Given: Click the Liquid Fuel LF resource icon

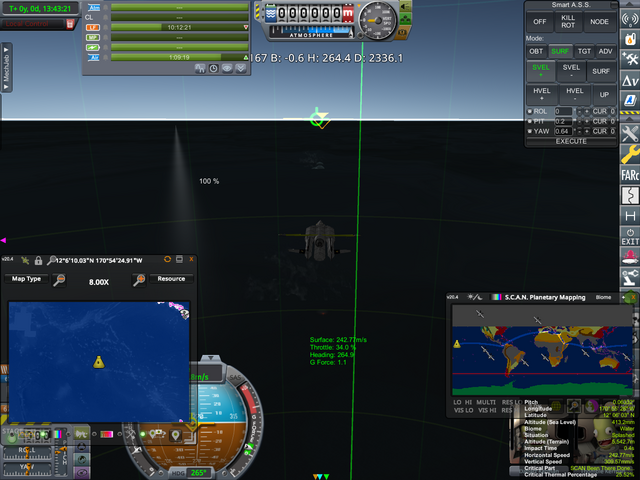Looking at the screenshot, I should (x=93, y=27).
